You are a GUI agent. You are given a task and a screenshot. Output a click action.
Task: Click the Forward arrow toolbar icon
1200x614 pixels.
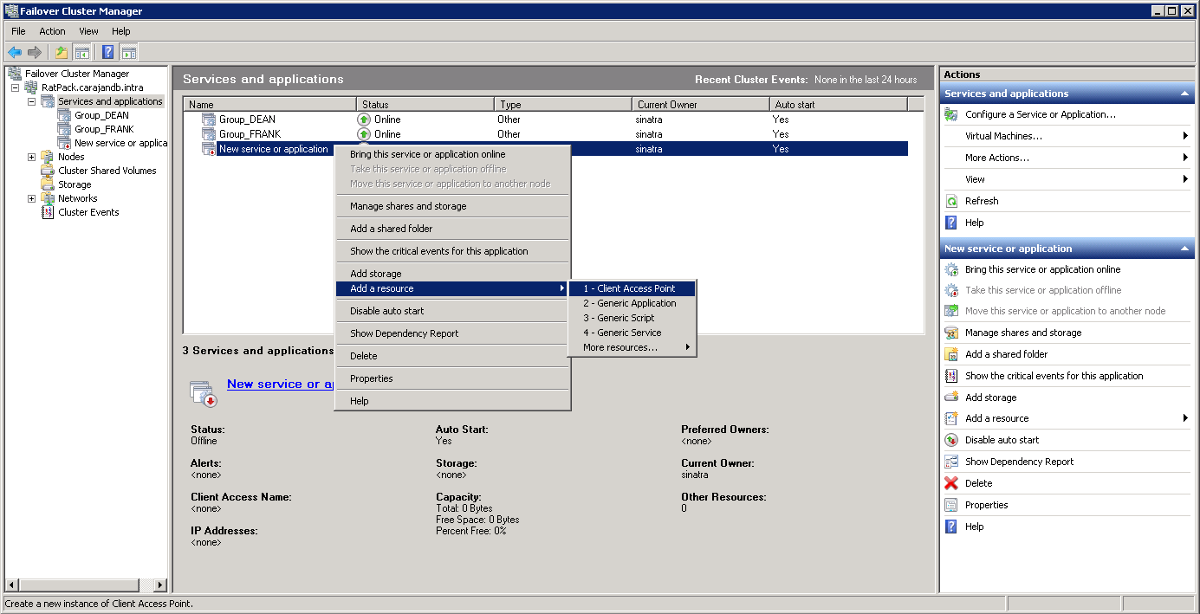pyautogui.click(x=35, y=52)
